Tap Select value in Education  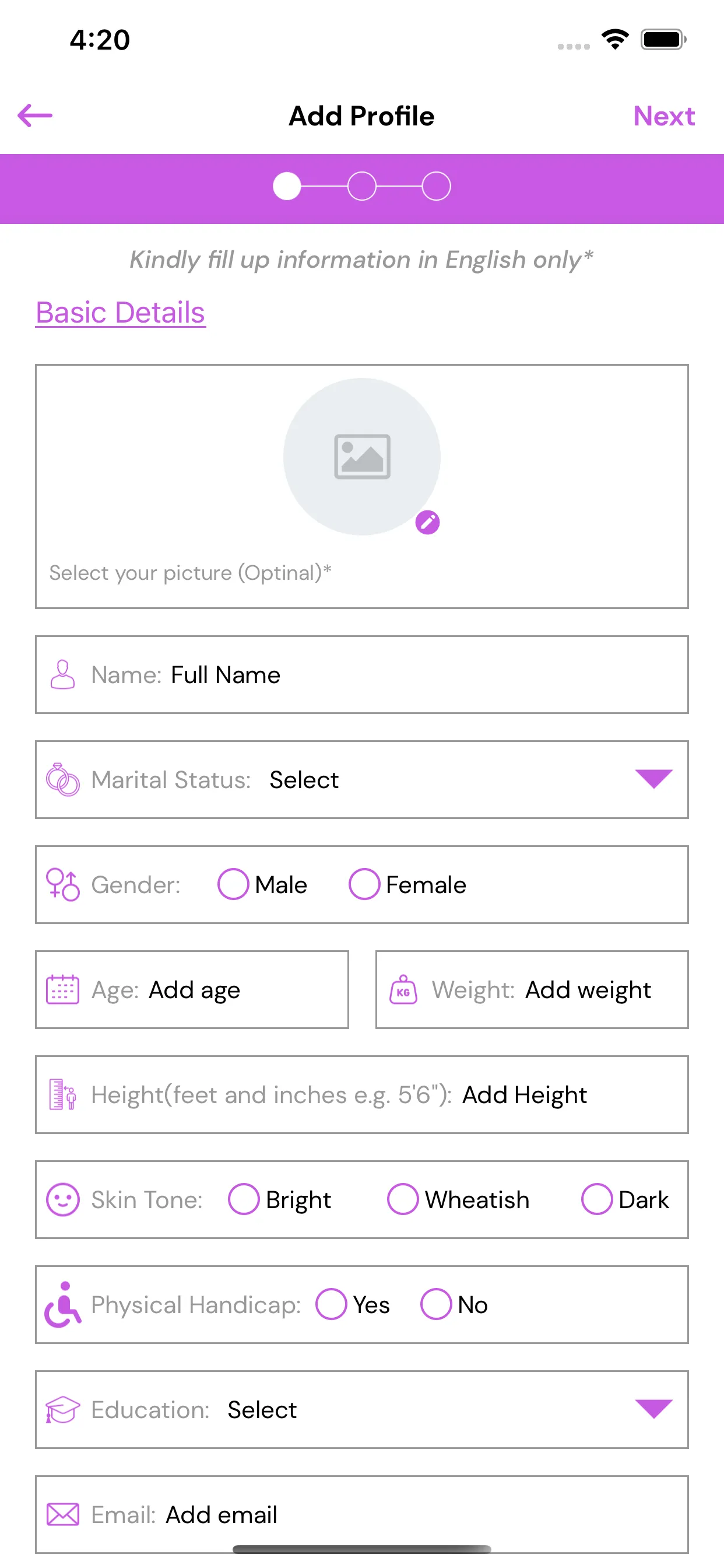pos(262,1410)
